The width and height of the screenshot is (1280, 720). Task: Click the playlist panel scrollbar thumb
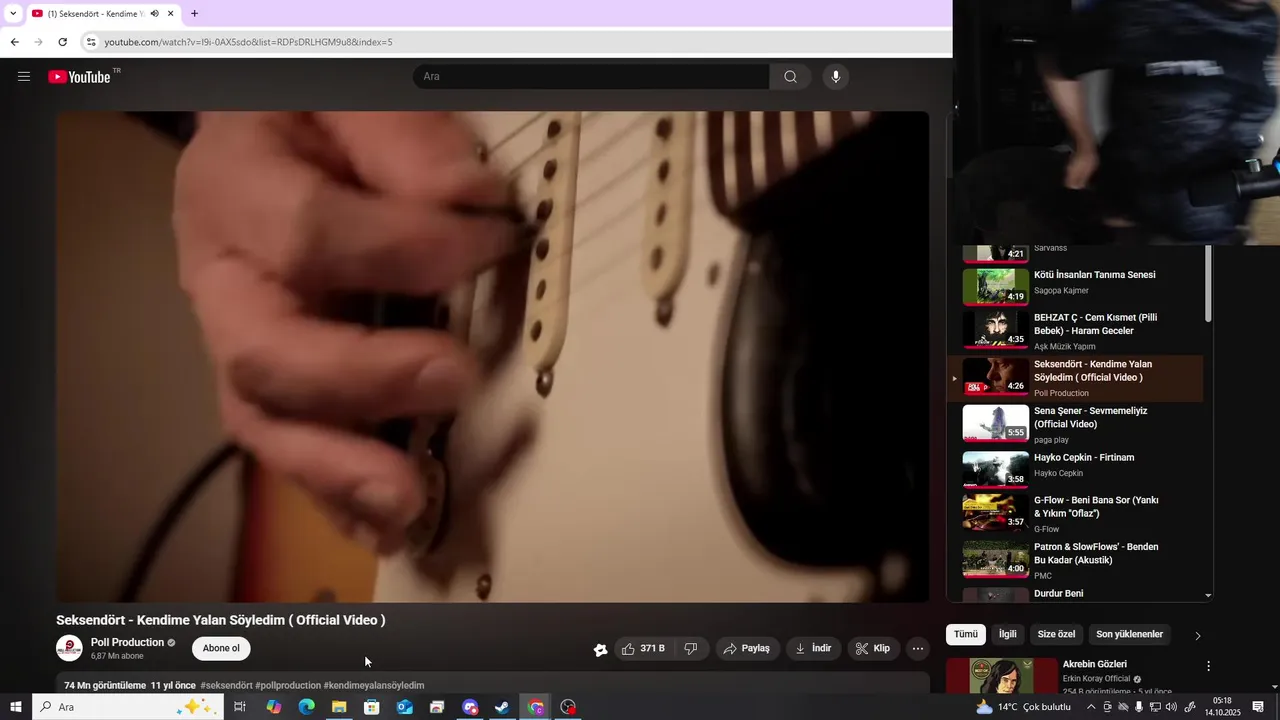1208,284
